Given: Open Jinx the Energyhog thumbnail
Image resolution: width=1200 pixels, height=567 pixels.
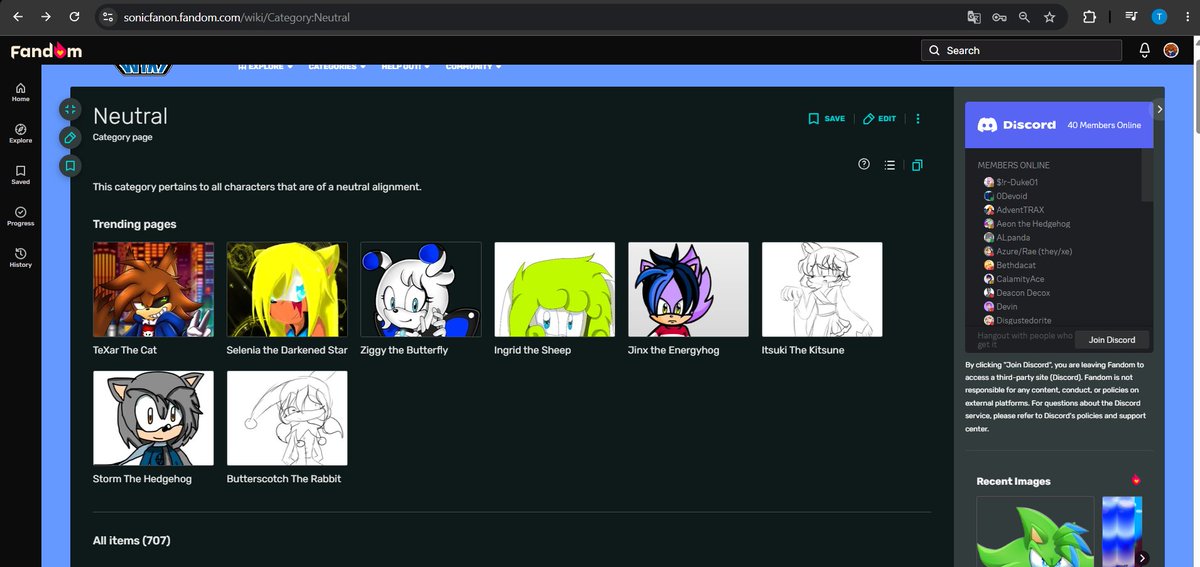Looking at the screenshot, I should point(688,289).
